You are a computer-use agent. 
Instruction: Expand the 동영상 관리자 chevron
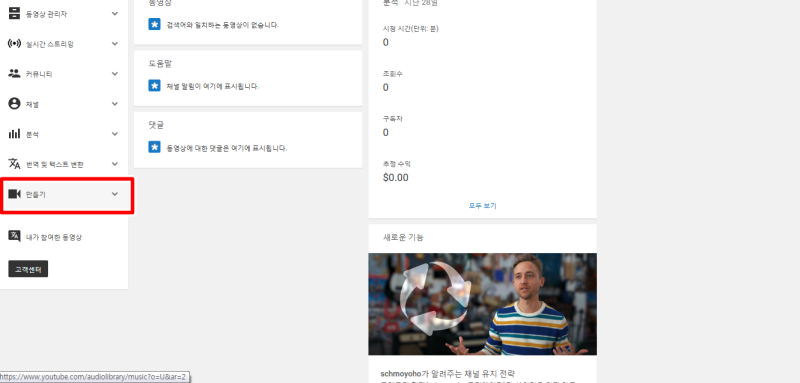115,13
